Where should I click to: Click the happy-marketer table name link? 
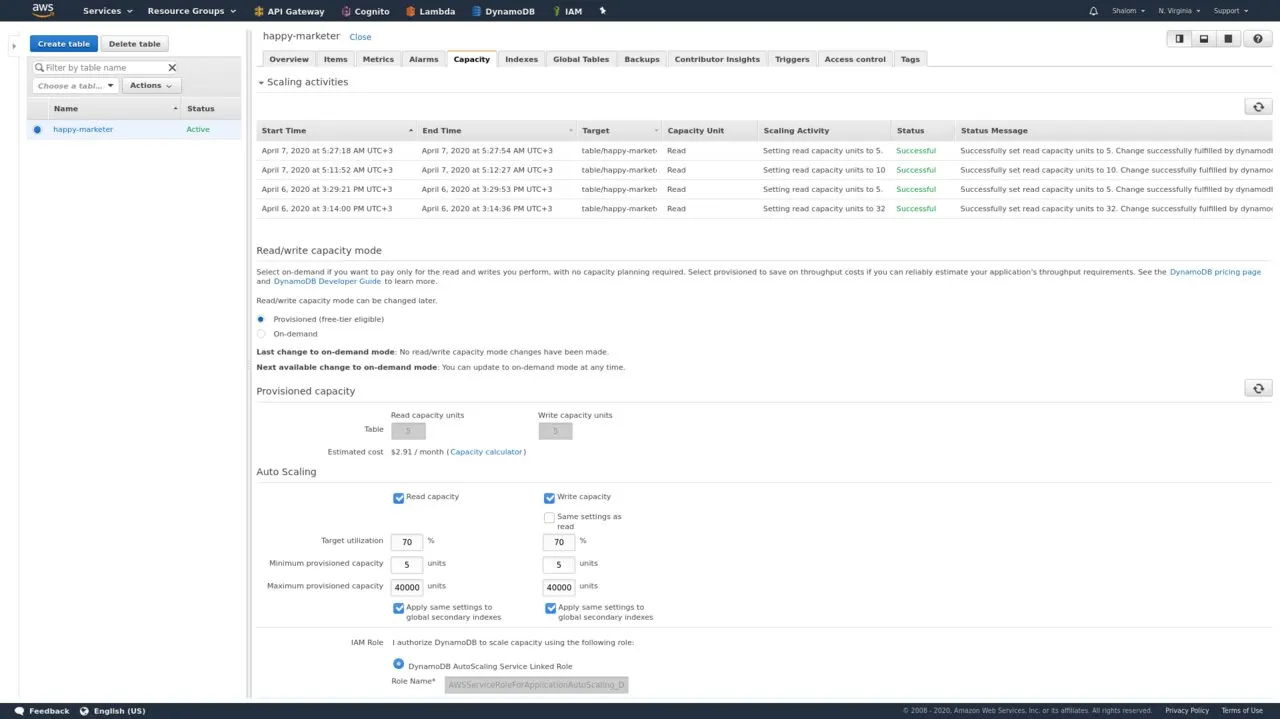pyautogui.click(x=83, y=129)
